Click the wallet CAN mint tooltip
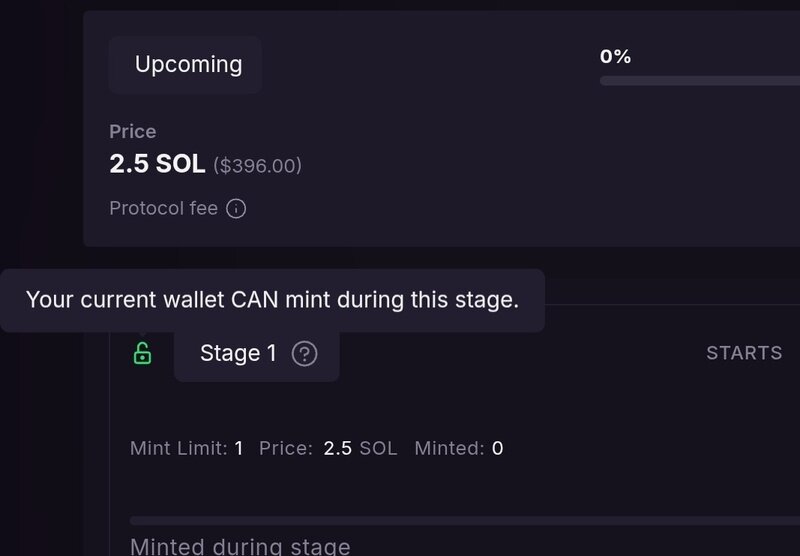The height and width of the screenshot is (556, 800). coord(272,300)
